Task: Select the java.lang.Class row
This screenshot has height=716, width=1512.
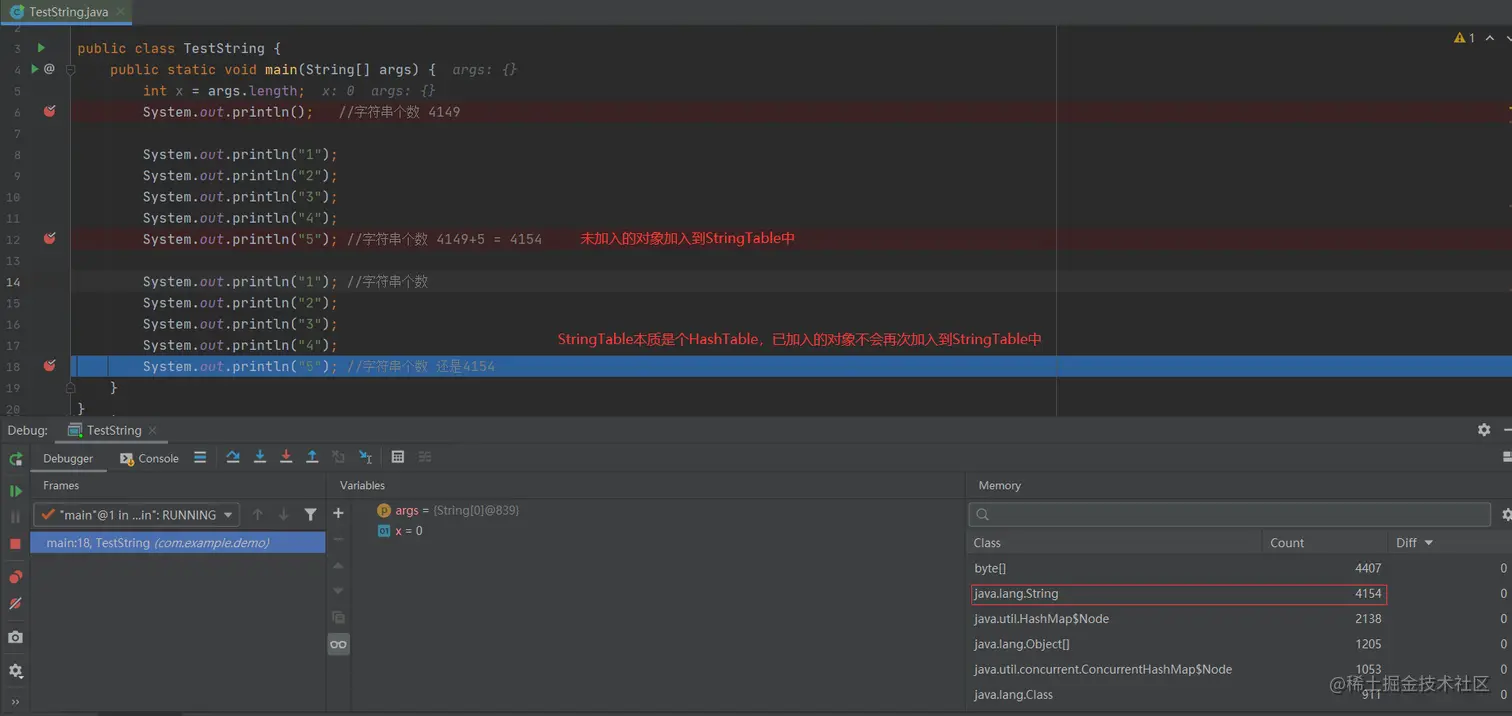Action: (x=1240, y=695)
